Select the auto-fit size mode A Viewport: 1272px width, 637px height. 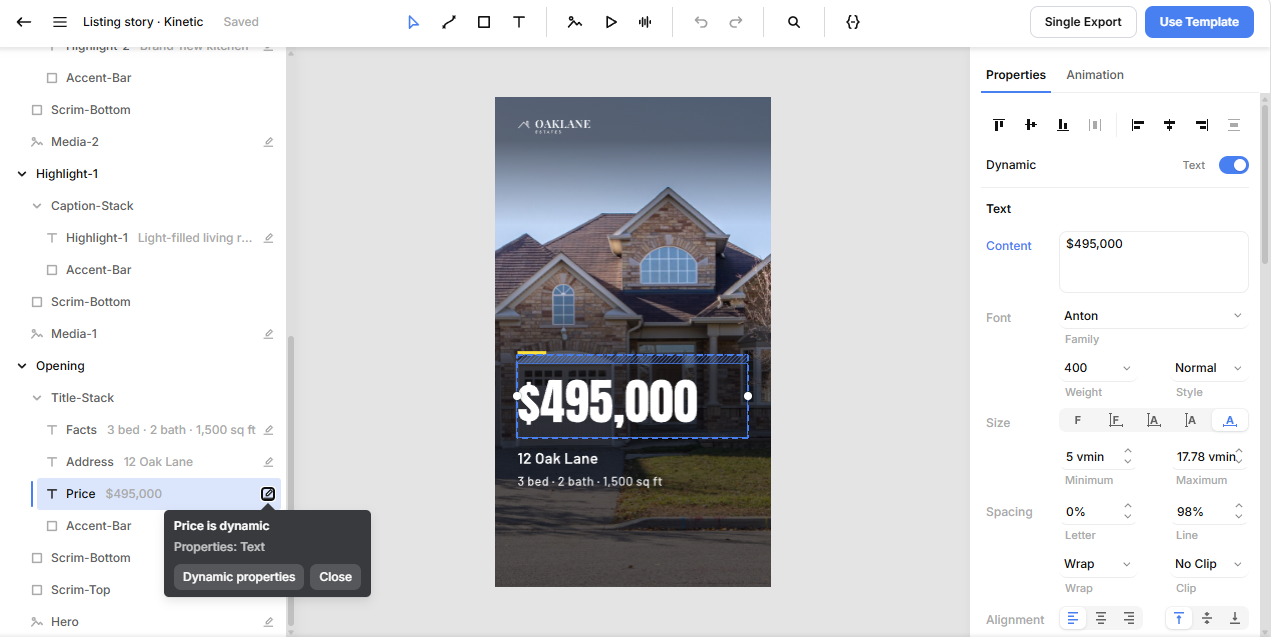(1230, 421)
